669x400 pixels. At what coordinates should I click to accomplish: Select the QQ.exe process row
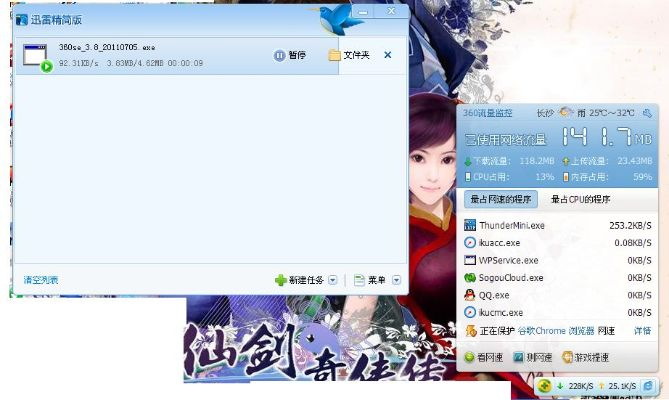tap(557, 295)
